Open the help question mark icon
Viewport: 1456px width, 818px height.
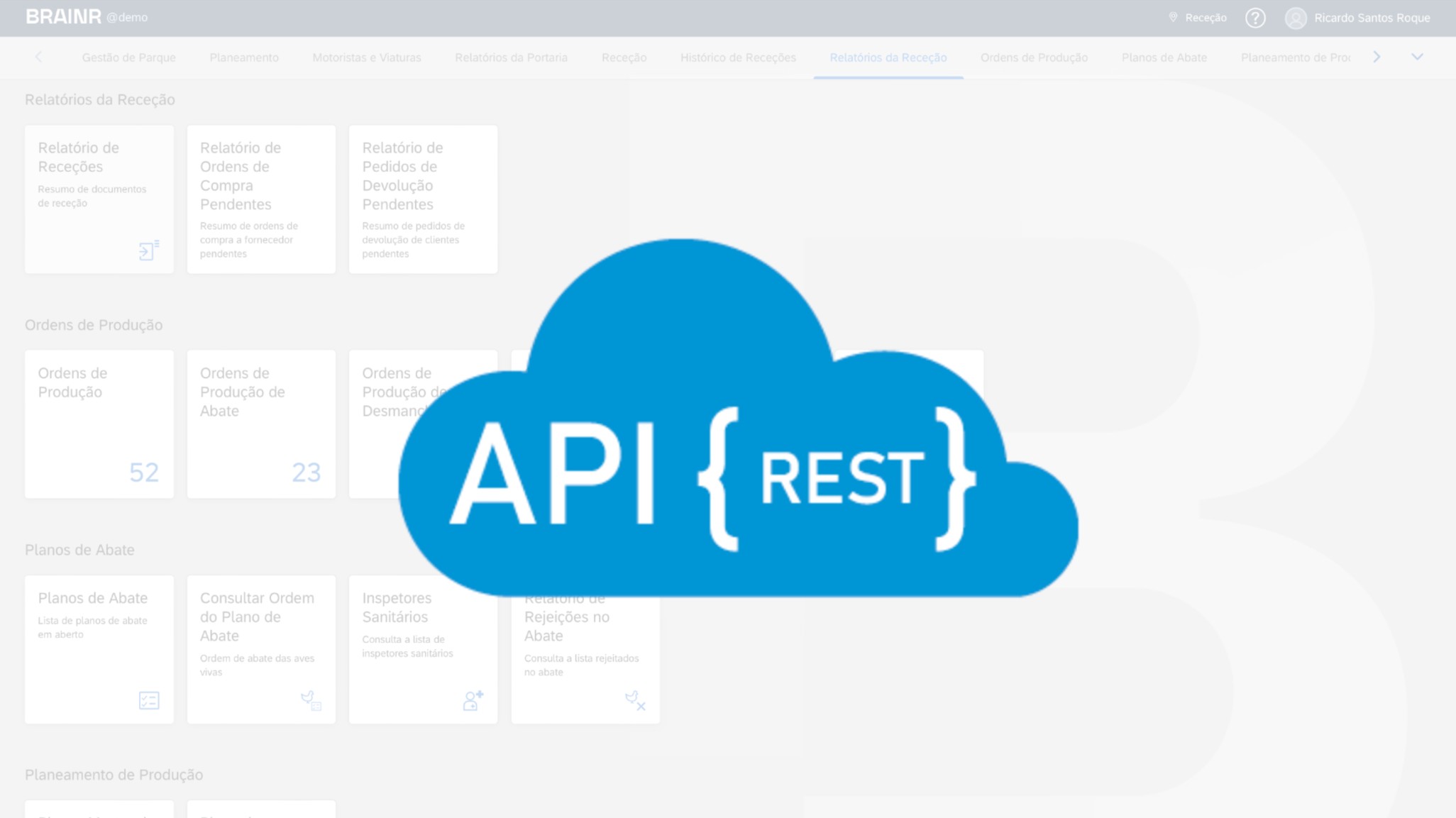[1255, 18]
